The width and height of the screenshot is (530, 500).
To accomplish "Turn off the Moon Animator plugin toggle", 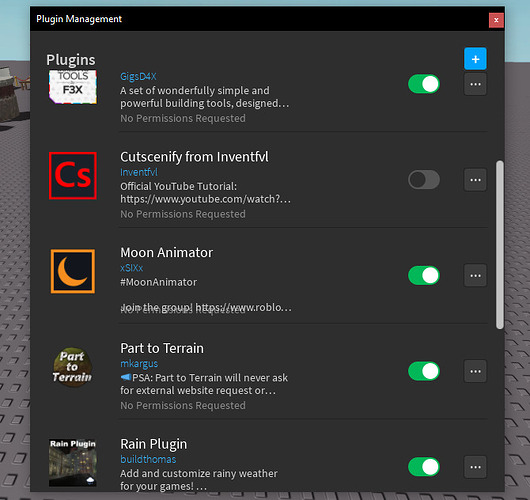I will [424, 275].
